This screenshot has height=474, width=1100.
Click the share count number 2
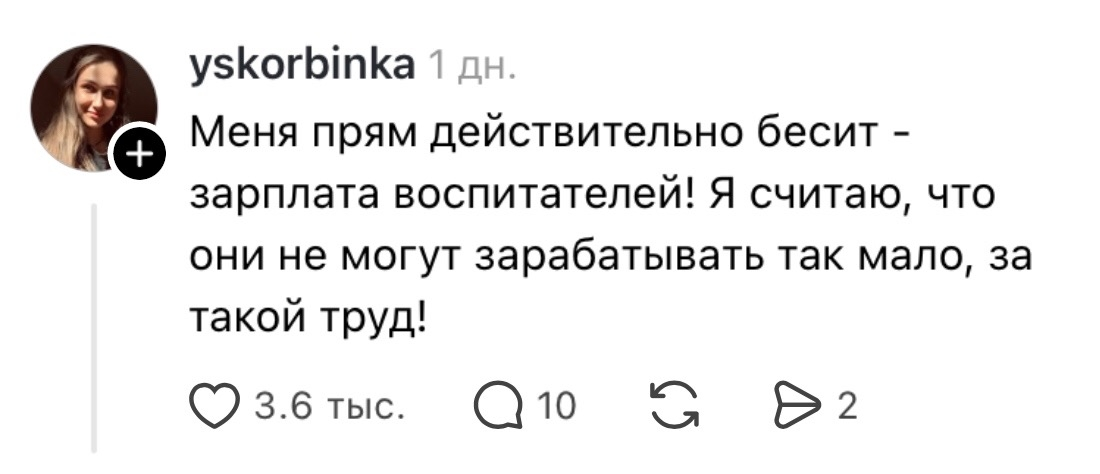point(847,406)
